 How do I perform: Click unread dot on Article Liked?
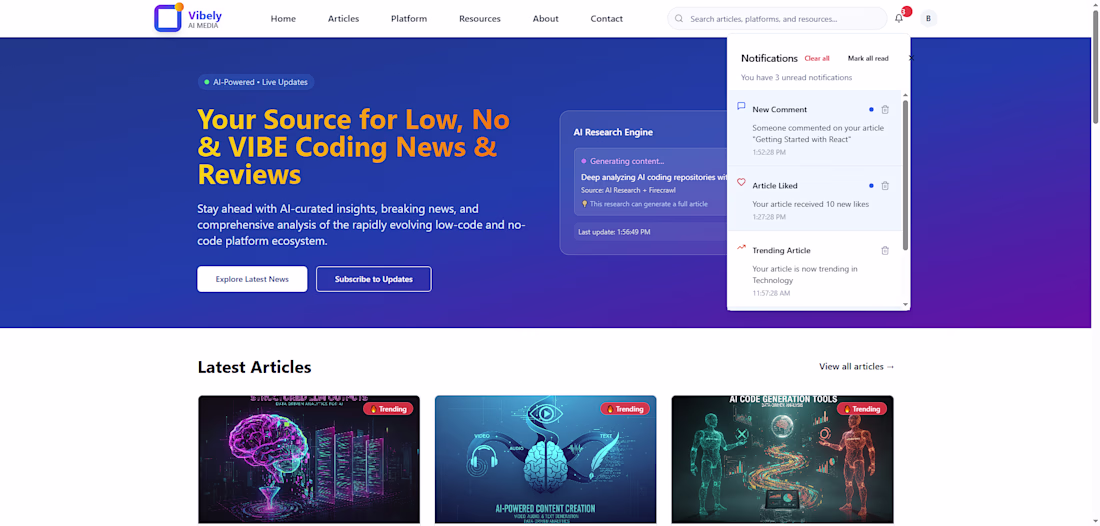[x=871, y=186]
